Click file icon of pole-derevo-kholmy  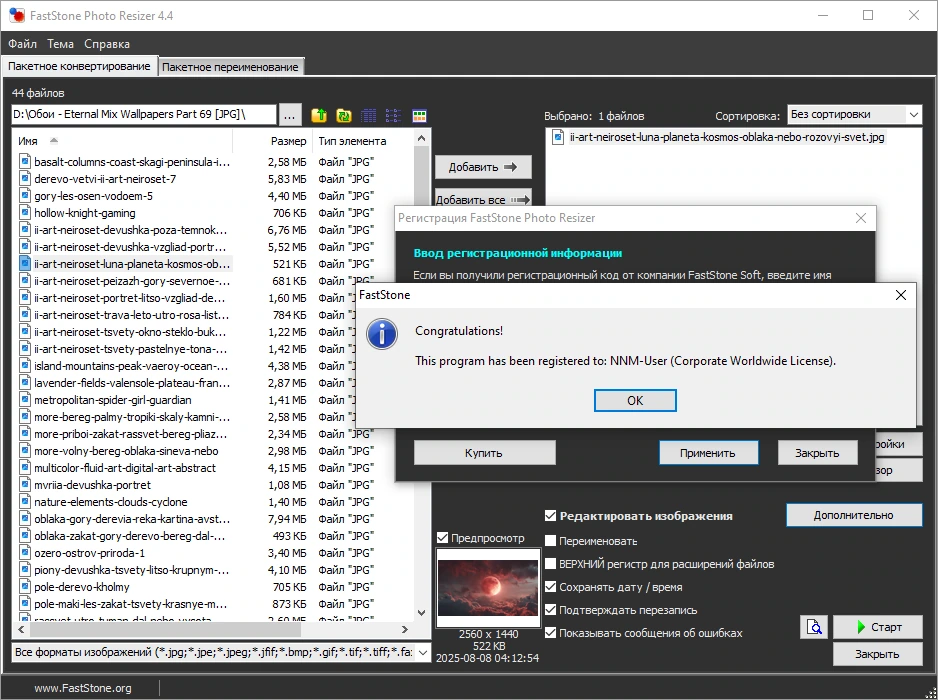click(25, 586)
